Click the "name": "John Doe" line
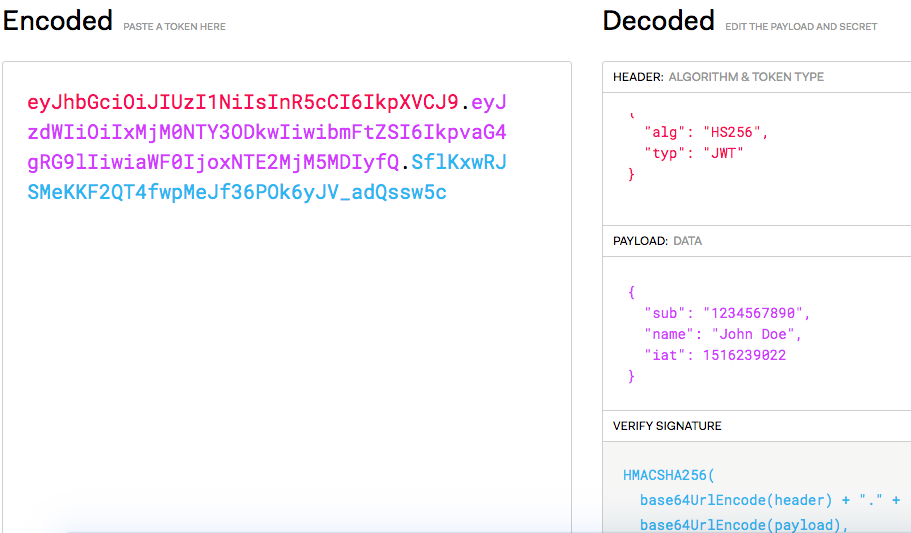The height and width of the screenshot is (533, 911). [723, 334]
